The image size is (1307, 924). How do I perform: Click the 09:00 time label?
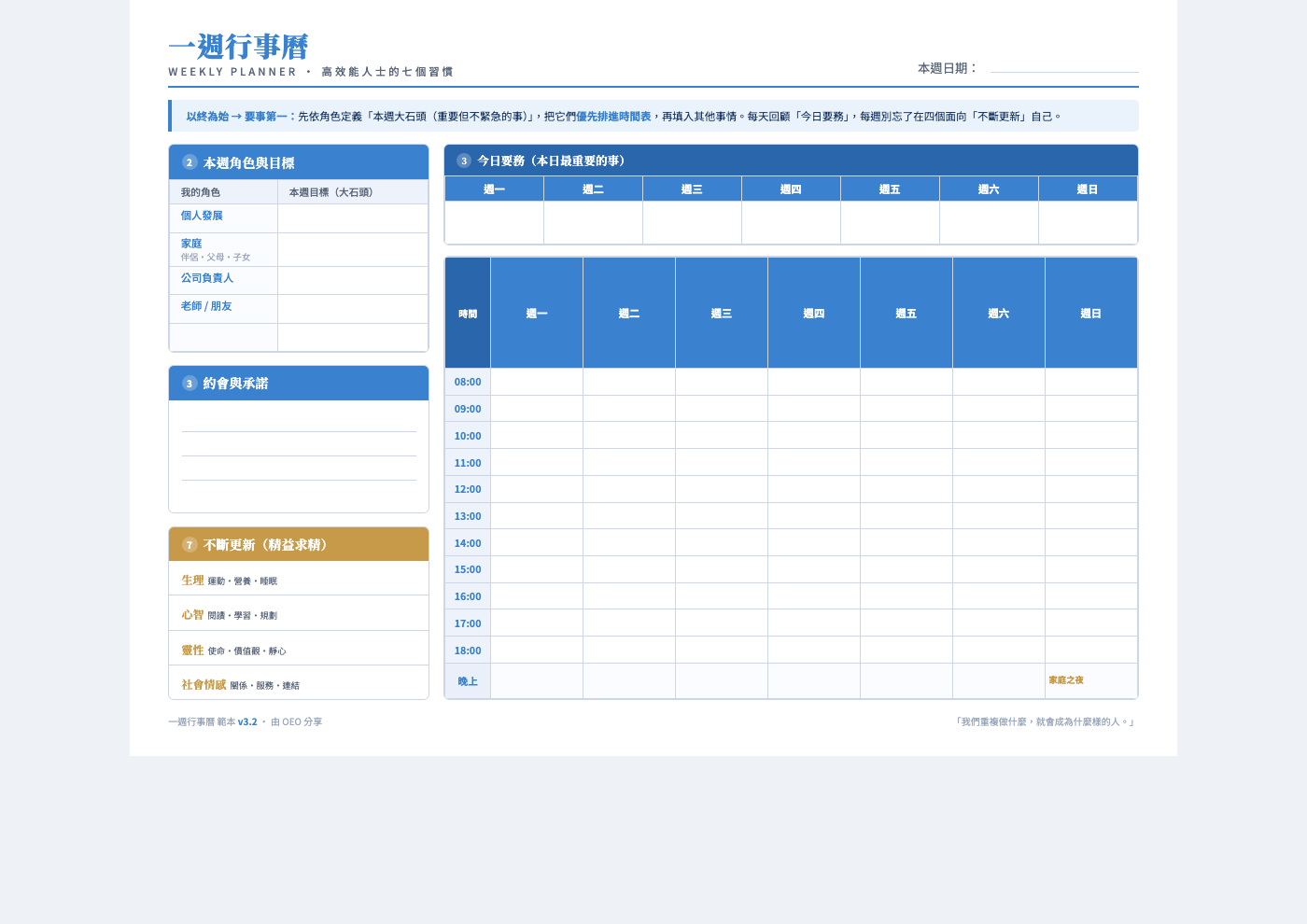pyautogui.click(x=468, y=409)
